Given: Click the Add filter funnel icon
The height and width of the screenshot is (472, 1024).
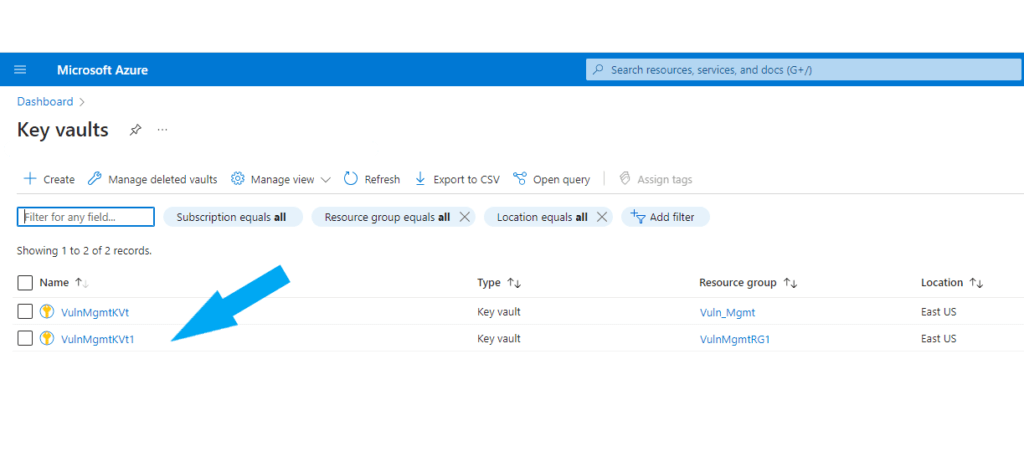Looking at the screenshot, I should point(638,217).
